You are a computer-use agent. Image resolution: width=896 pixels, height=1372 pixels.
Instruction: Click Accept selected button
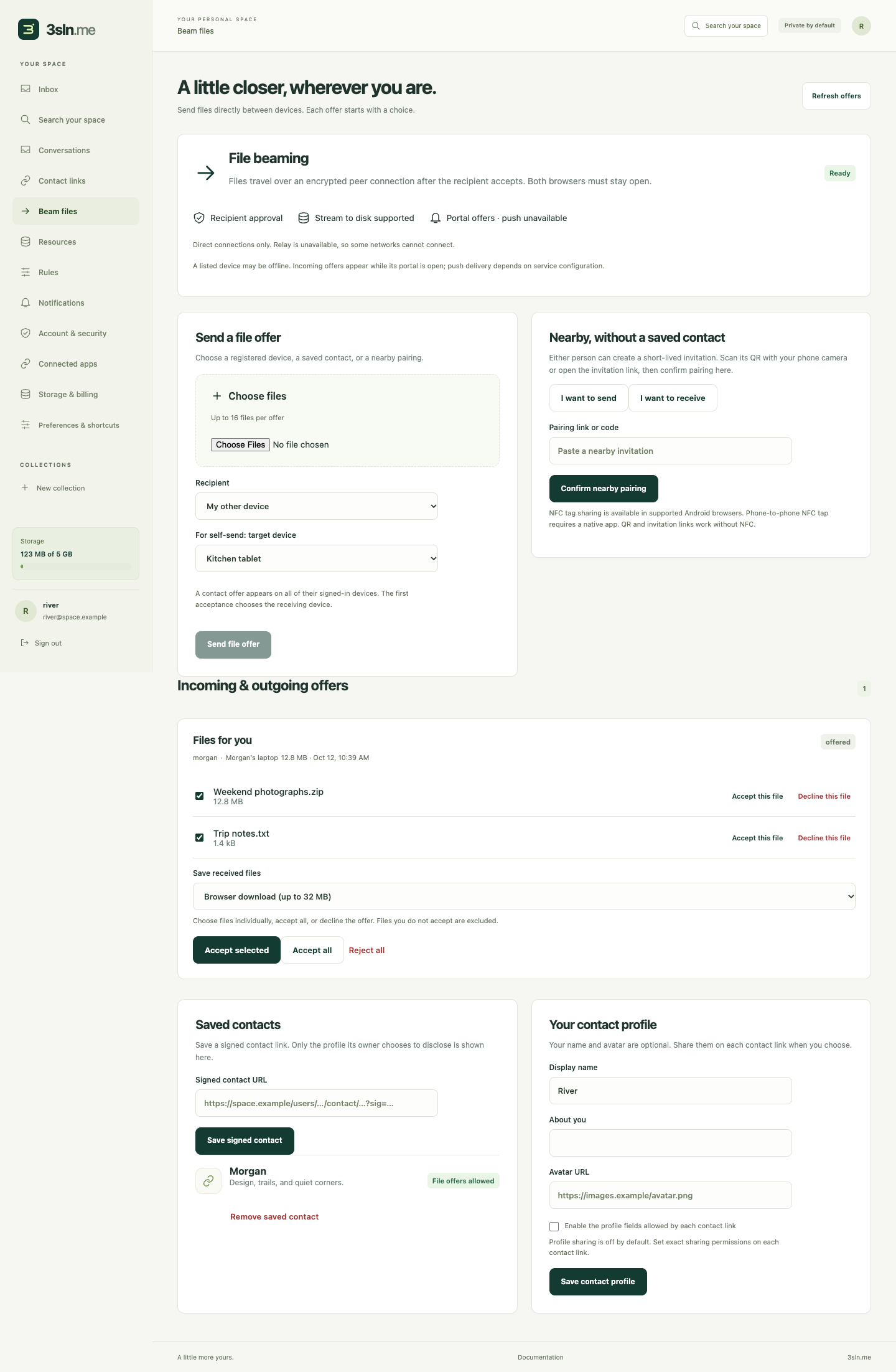[x=236, y=950]
